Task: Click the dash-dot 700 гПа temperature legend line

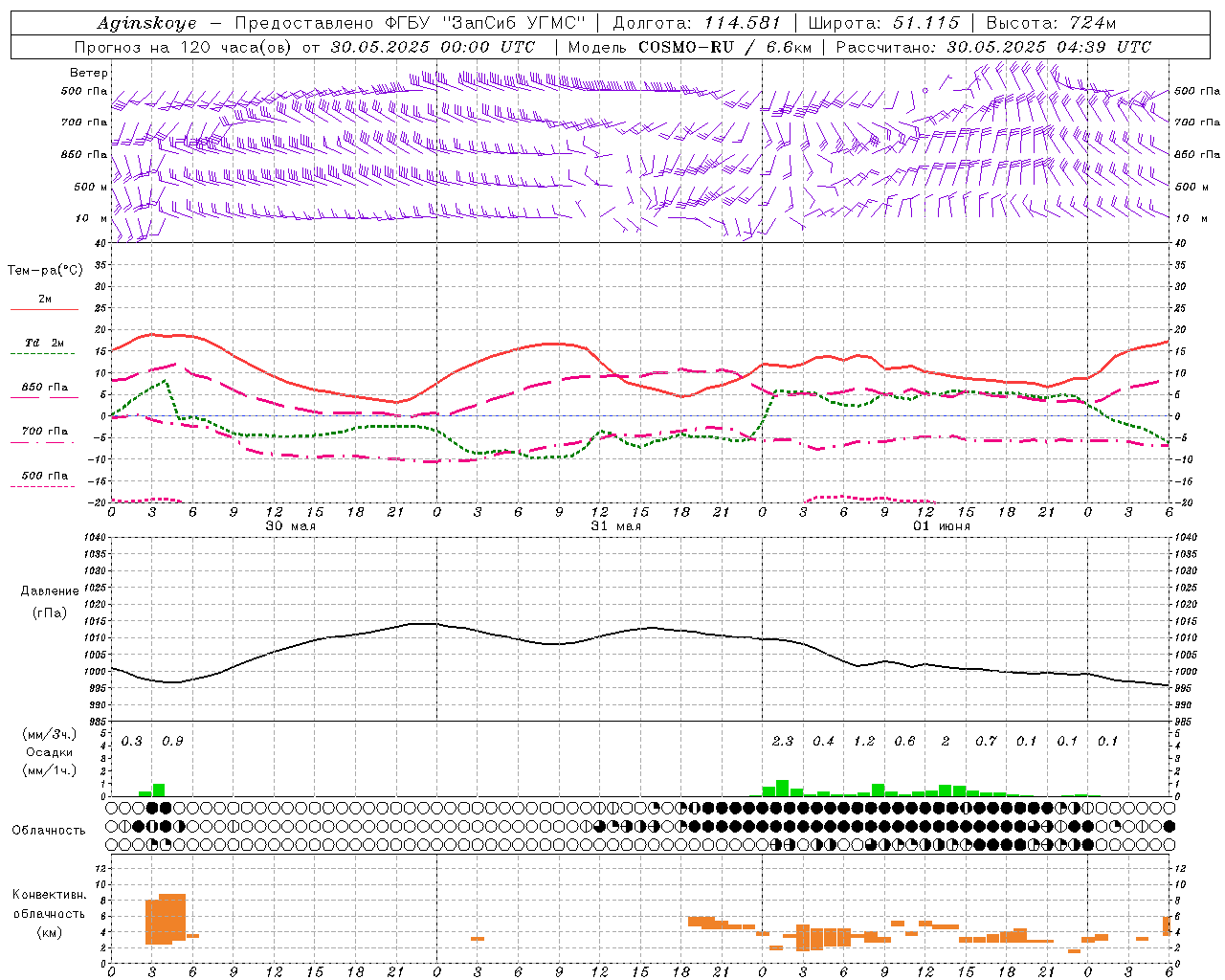Action: tap(44, 442)
